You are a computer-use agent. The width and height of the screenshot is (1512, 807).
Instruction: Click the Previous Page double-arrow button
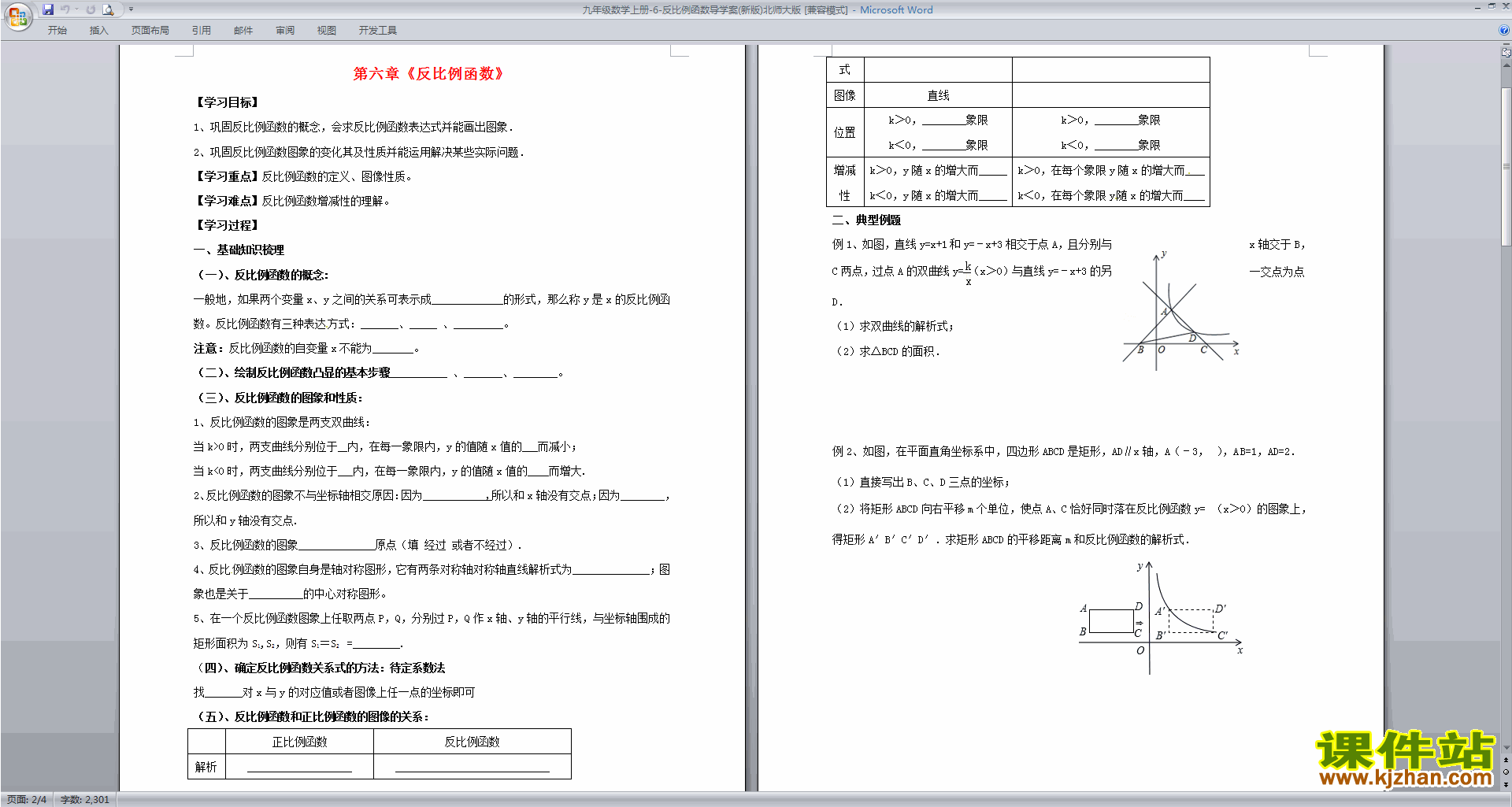(1506, 761)
